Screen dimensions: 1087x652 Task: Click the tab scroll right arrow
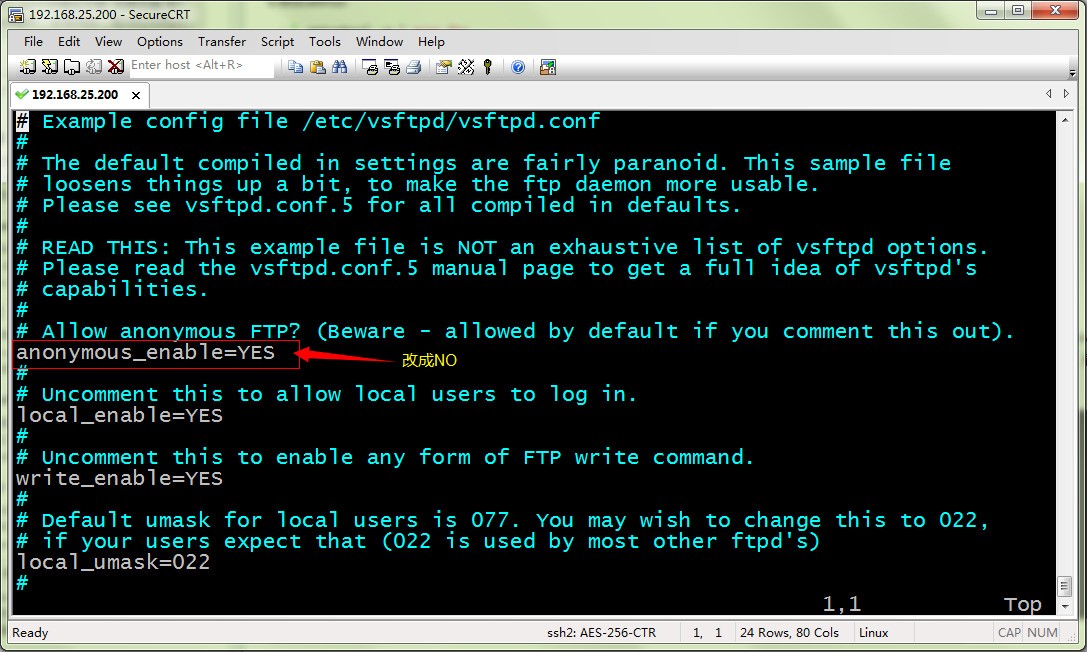pos(1066,94)
